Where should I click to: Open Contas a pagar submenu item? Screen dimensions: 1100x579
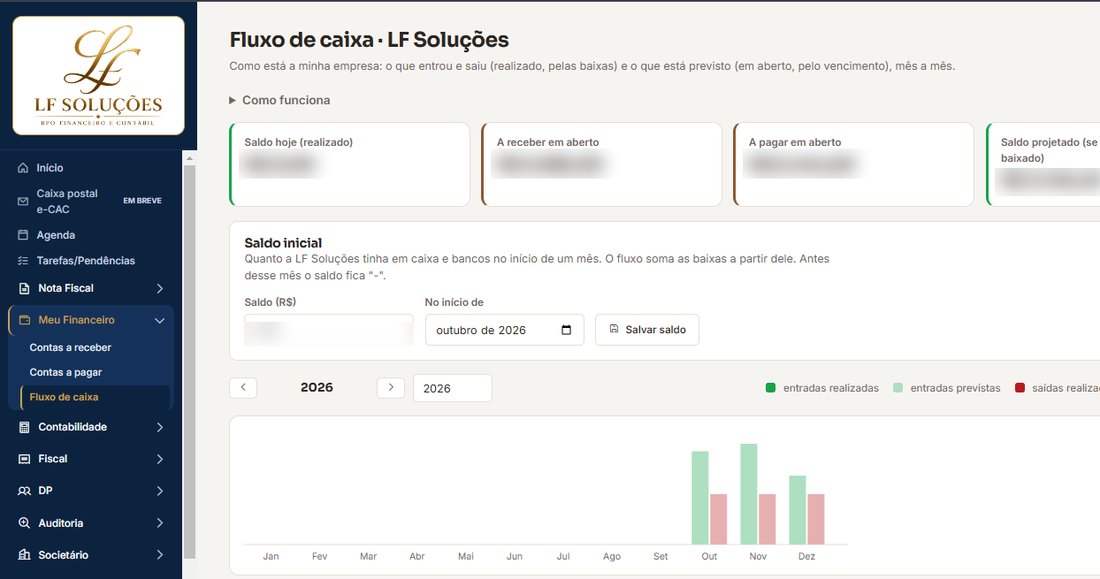click(66, 372)
